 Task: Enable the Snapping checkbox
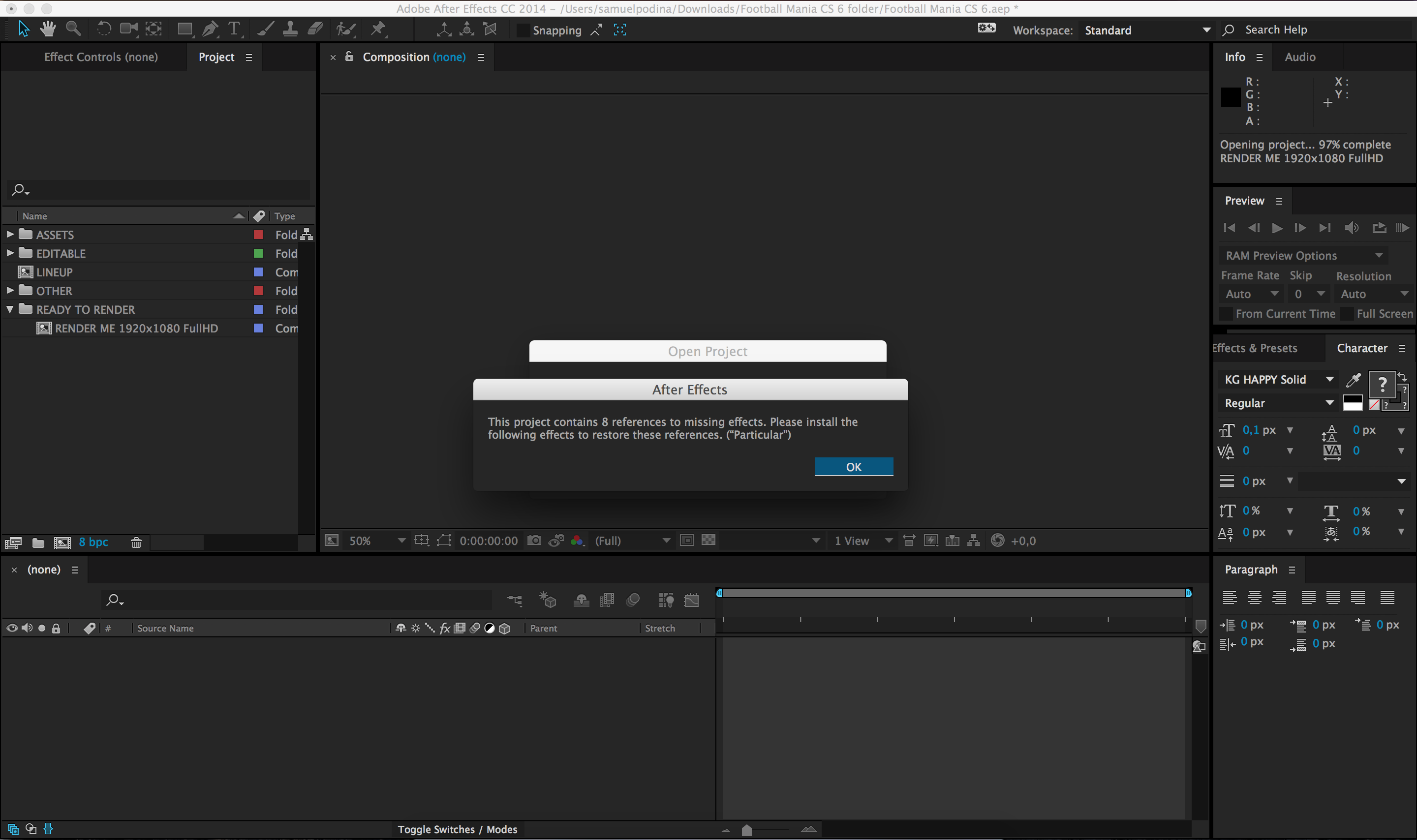523,30
